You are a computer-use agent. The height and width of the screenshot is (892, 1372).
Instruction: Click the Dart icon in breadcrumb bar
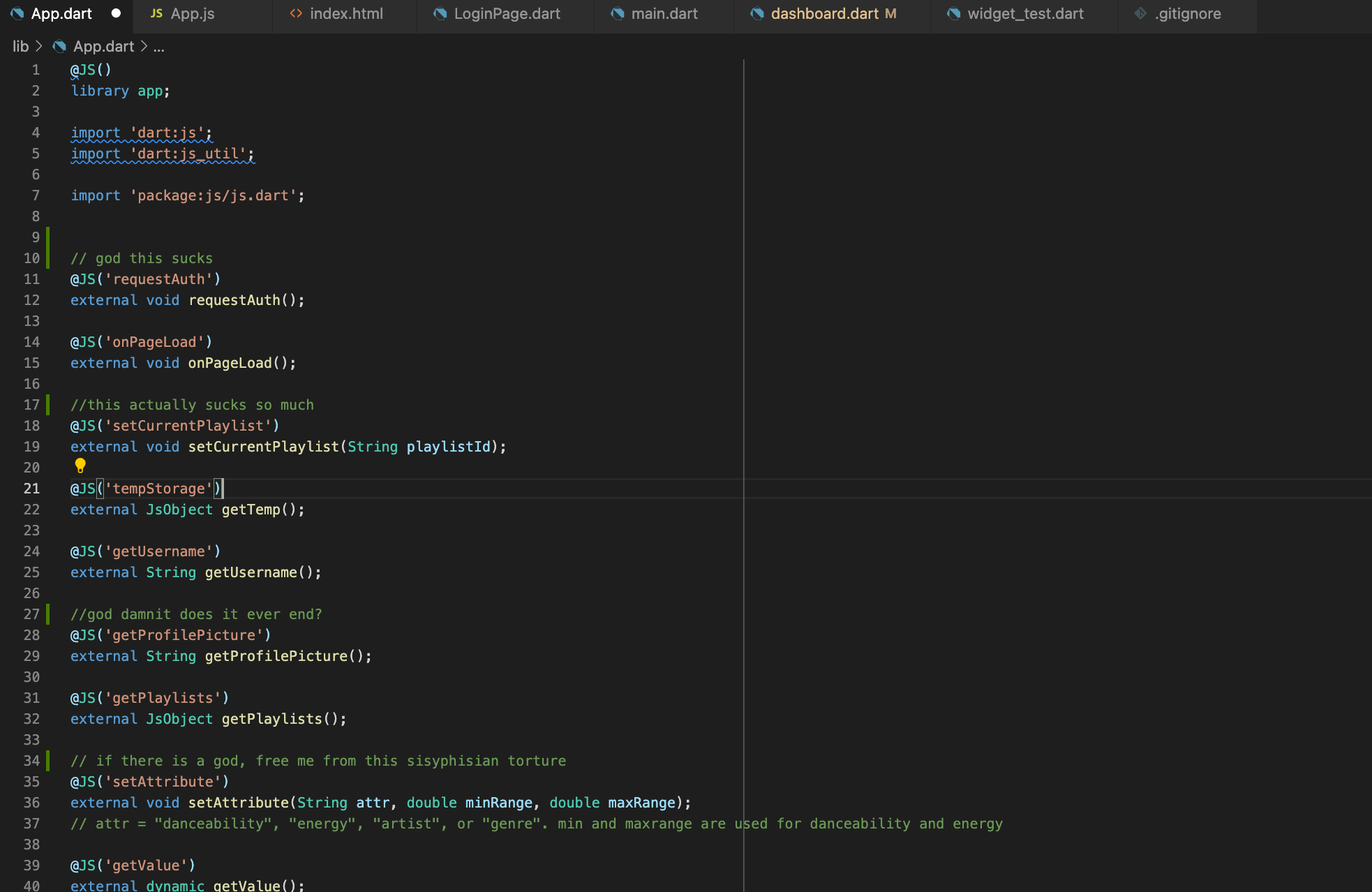pos(59,46)
